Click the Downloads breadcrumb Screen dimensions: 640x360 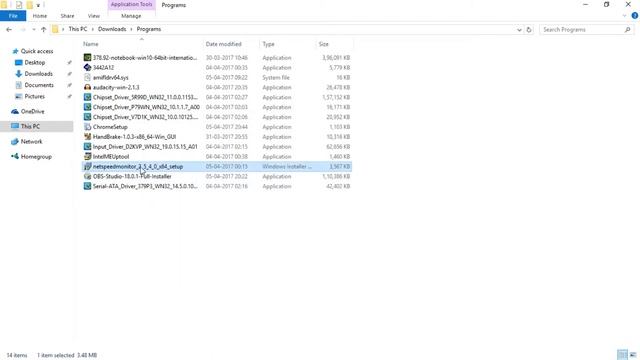coord(112,29)
